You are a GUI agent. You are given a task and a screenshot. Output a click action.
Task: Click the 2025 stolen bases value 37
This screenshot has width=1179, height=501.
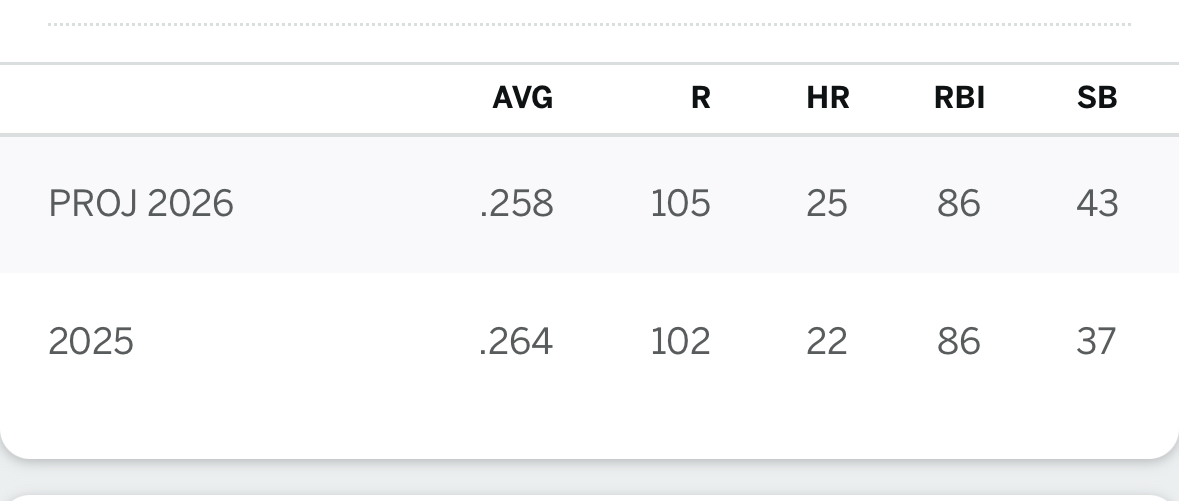[x=1097, y=342]
